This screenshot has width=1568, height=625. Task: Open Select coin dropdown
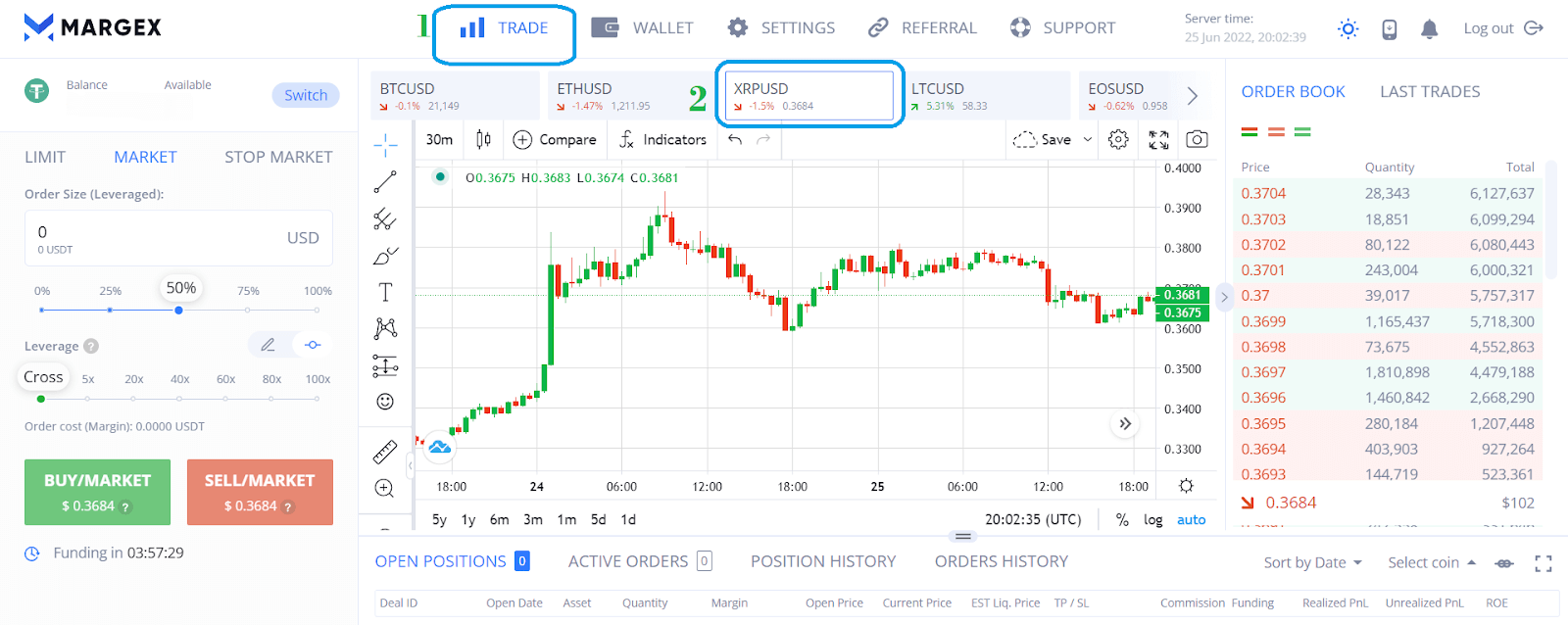[x=1432, y=562]
